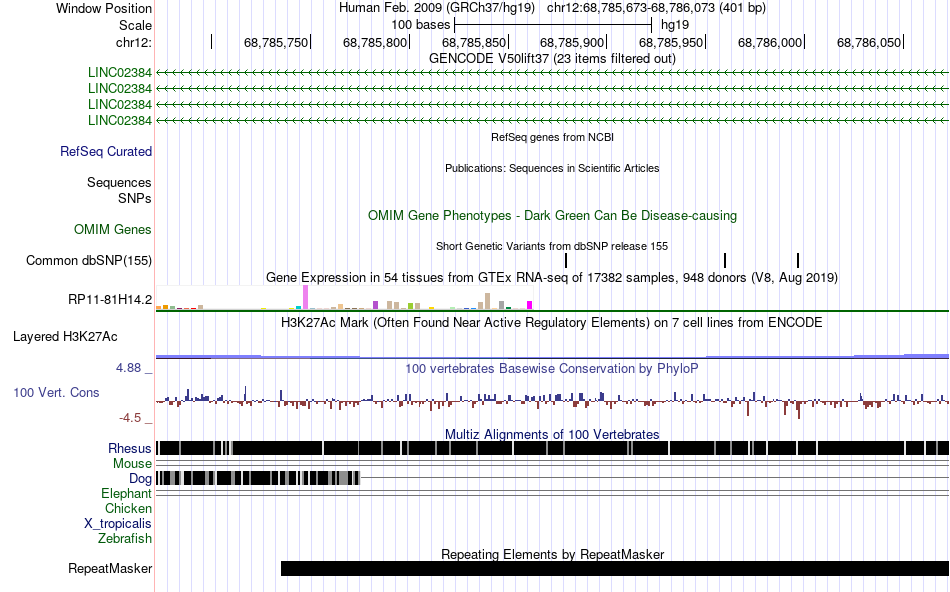Screen dimensions: 950x592
Task: Click the OMIM Genes track label
Action: pos(112,230)
